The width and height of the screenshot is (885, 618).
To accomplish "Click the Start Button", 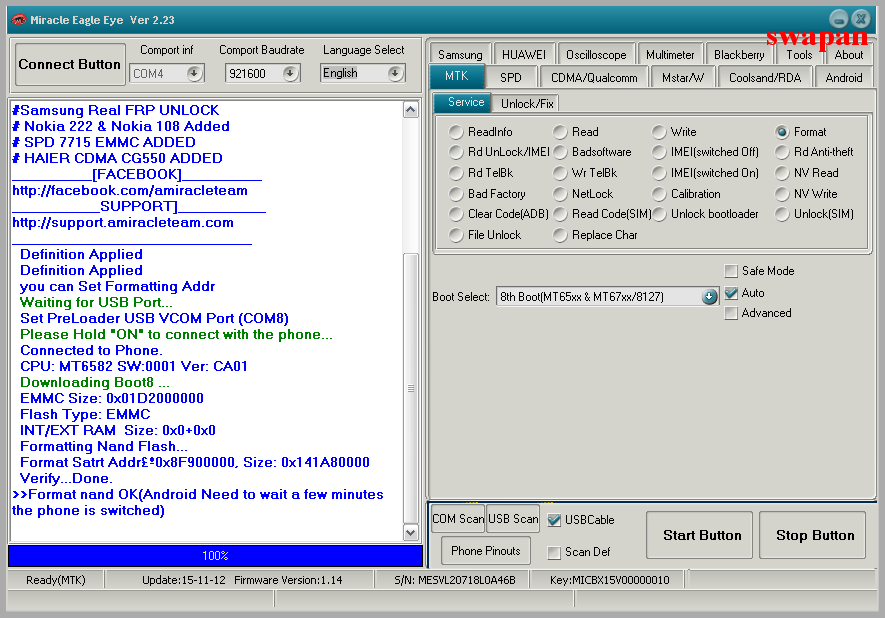I will tap(699, 535).
